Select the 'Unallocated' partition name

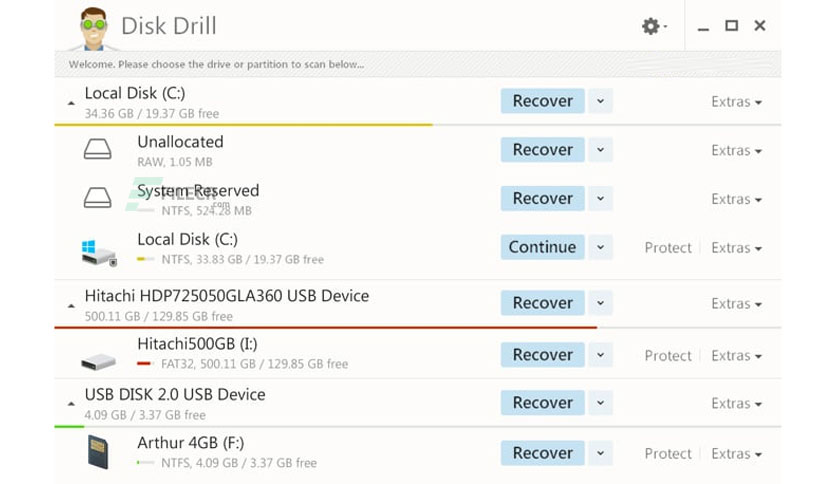pyautogui.click(x=180, y=142)
